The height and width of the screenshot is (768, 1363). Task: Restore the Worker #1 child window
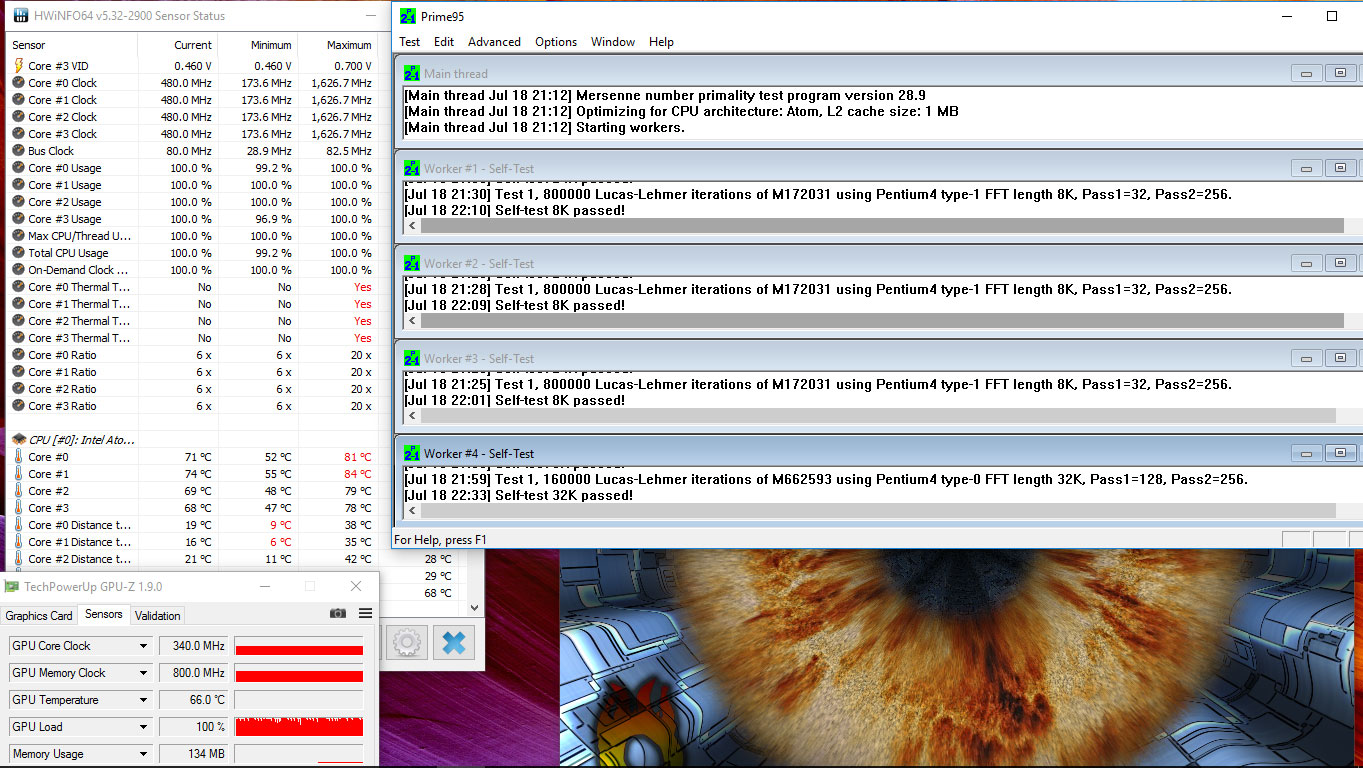(1341, 168)
